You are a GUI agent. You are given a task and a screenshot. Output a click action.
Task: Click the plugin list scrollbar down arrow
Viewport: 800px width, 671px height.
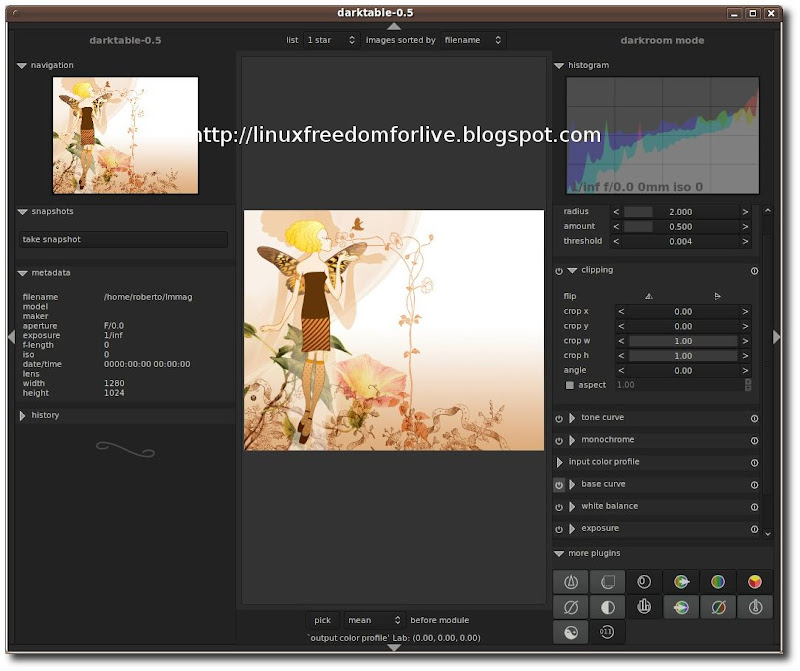[x=768, y=534]
